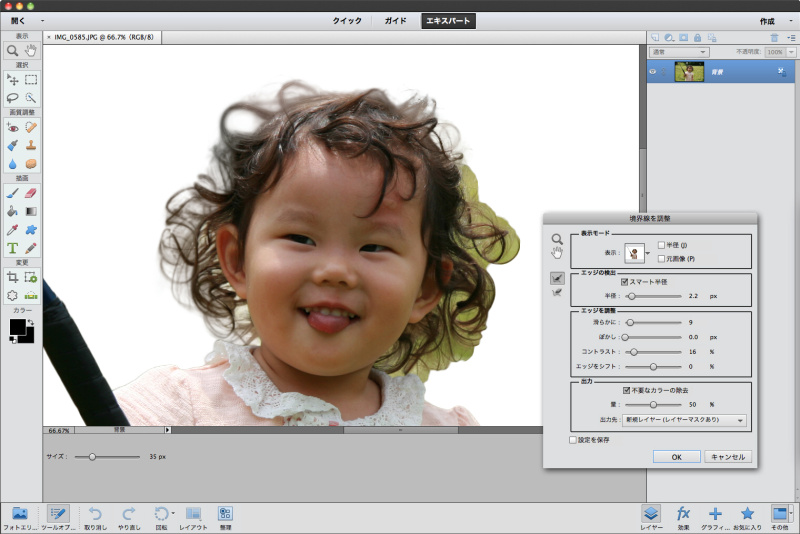
Task: Select the Lasso tool
Action: [12, 97]
